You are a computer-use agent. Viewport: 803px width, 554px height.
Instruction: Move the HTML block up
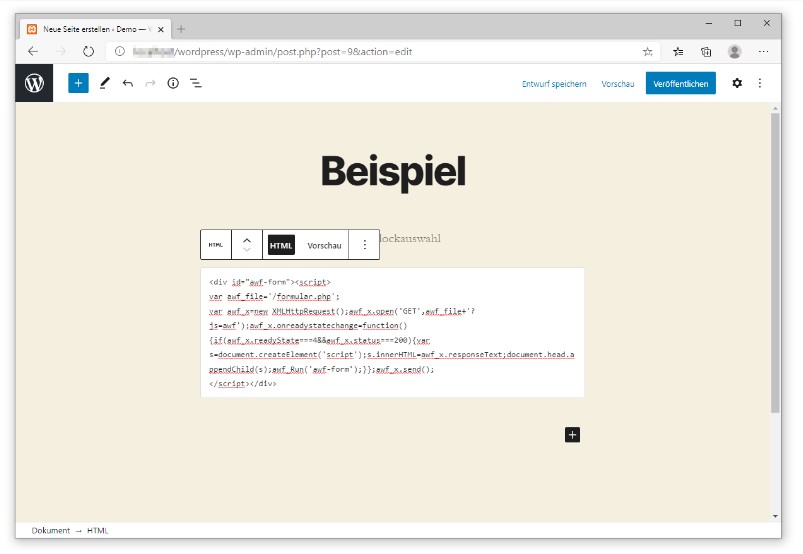click(247, 240)
